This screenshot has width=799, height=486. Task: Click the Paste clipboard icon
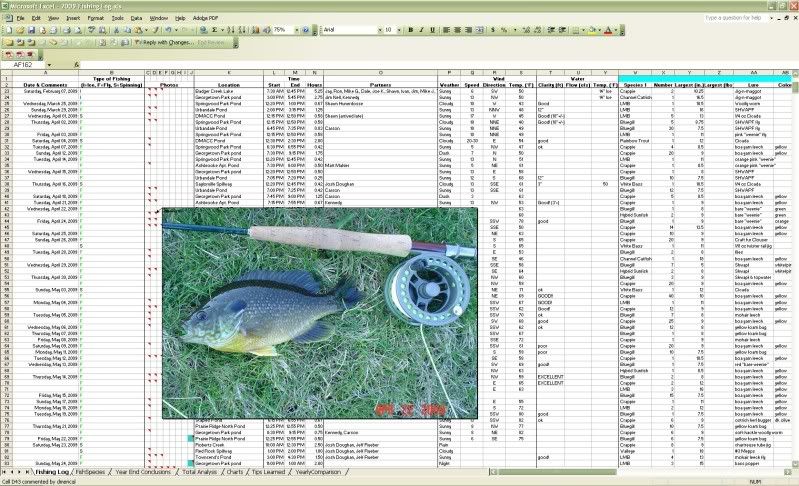pyautogui.click(x=138, y=30)
